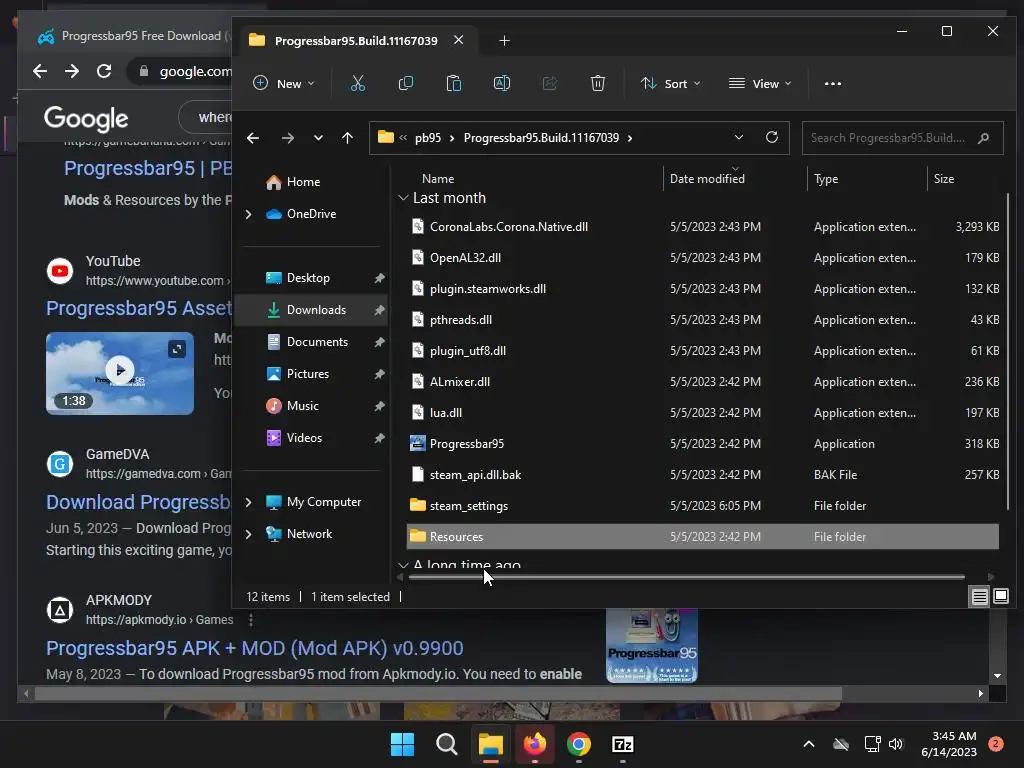Click the Share icon in Explorer toolbar
This screenshot has width=1024, height=768.
coord(550,84)
